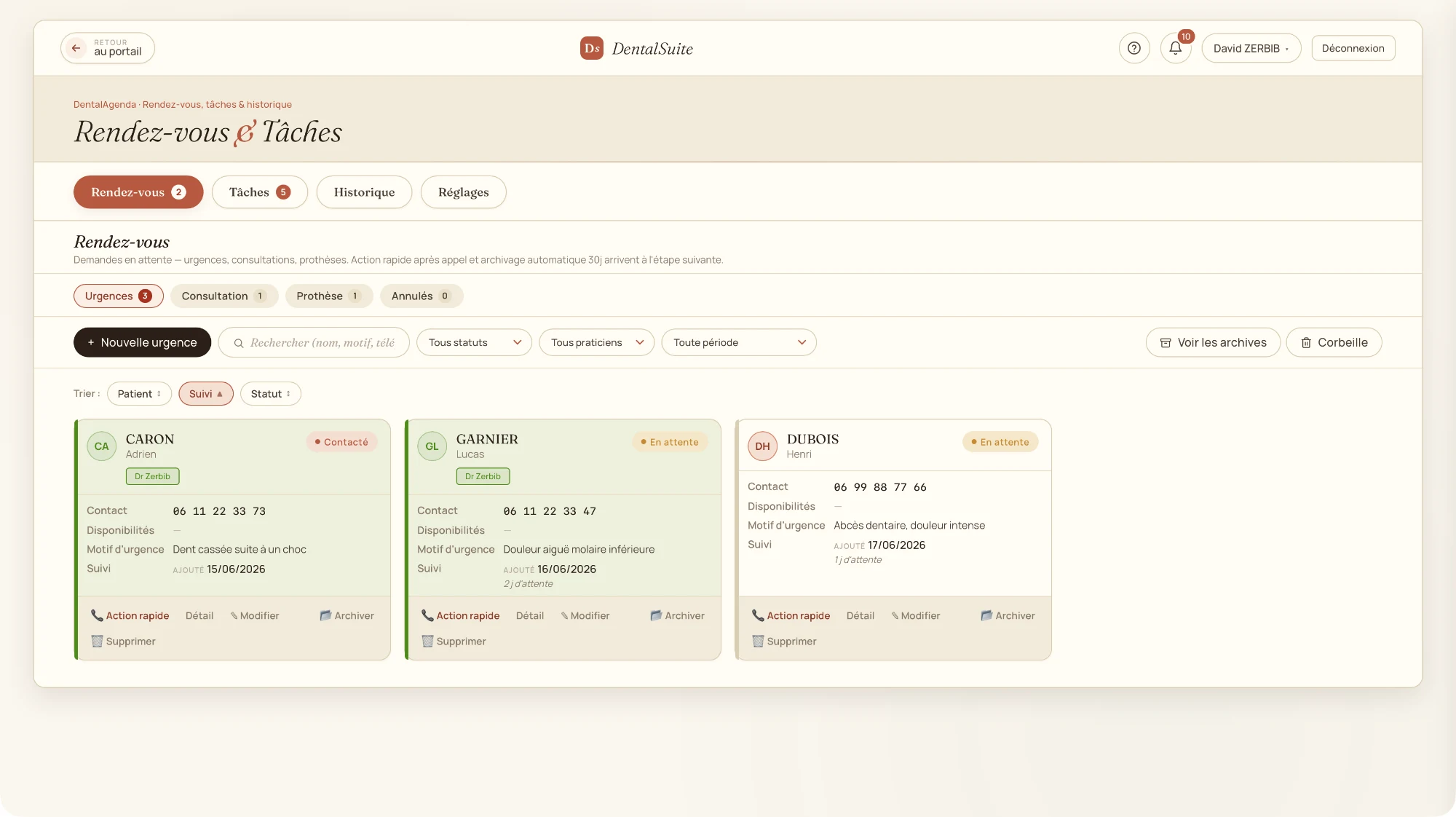Image resolution: width=1456 pixels, height=817 pixels.
Task: Click Détail on DUBOIS card
Action: (x=860, y=616)
